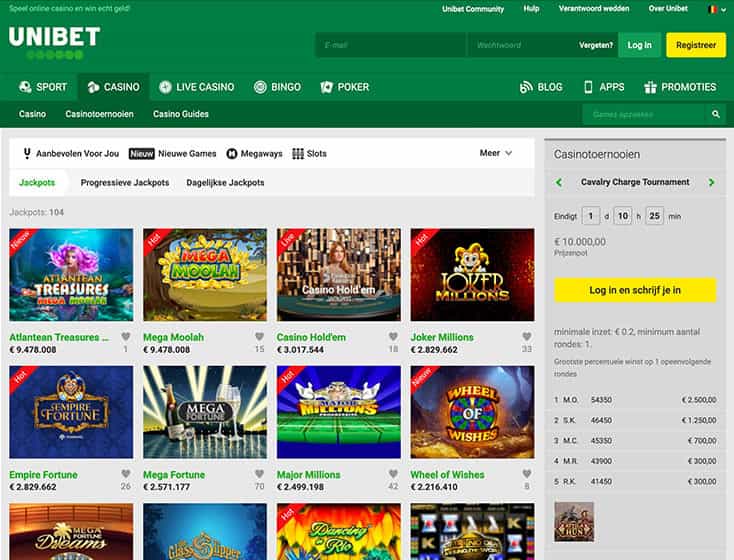Open Dancing in Rio game thumbnail
Viewport: 734px width, 560px height.
[339, 531]
